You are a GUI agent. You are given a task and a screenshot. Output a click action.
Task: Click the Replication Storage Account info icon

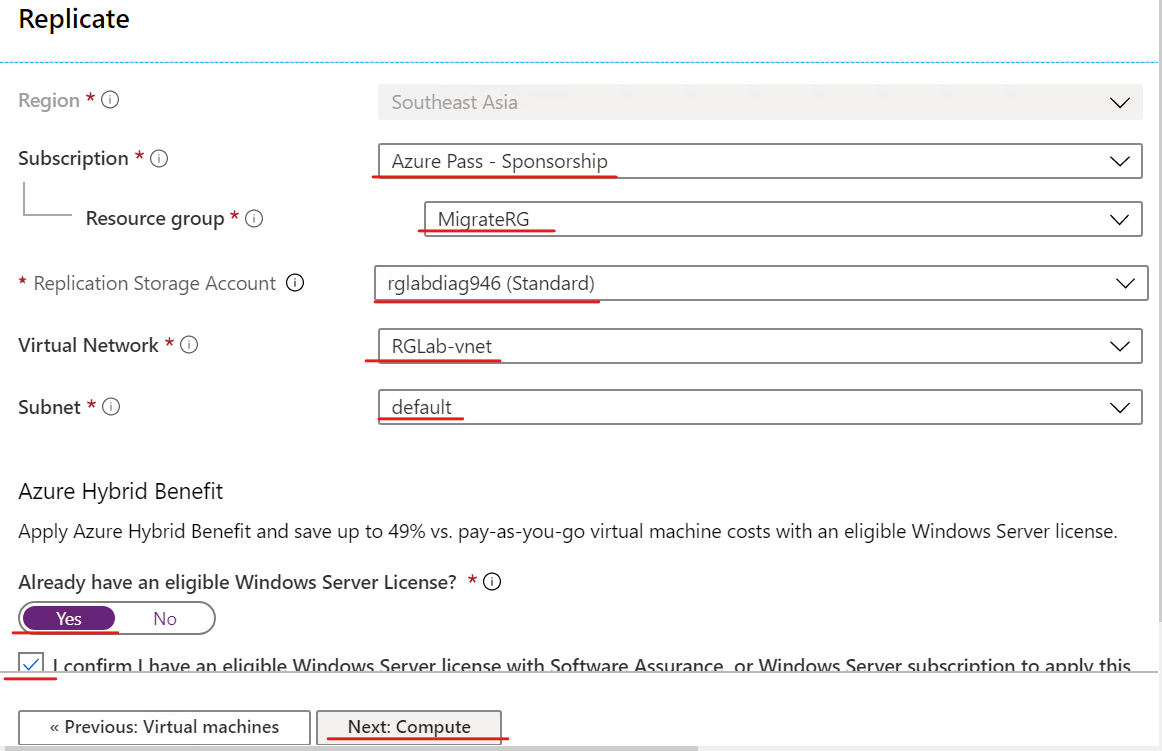point(295,284)
